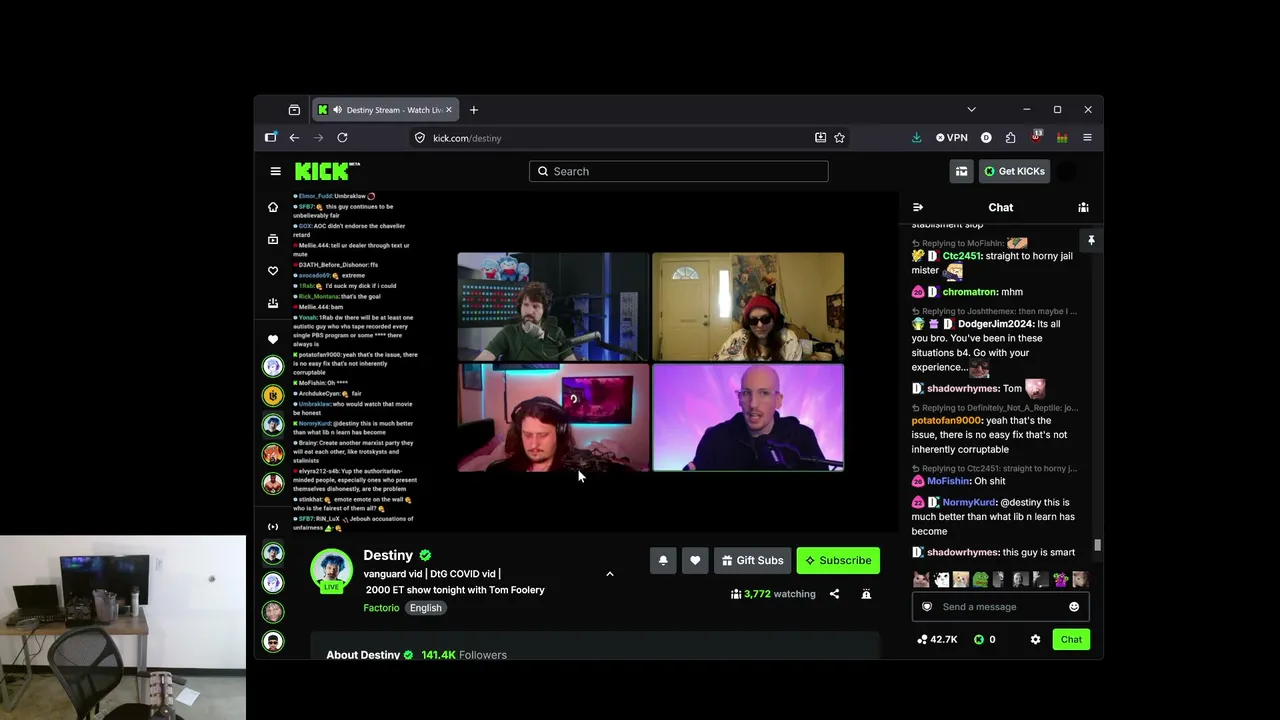The height and width of the screenshot is (720, 1280).
Task: Click the Pepe frog quick emote
Action: [x=980, y=579]
